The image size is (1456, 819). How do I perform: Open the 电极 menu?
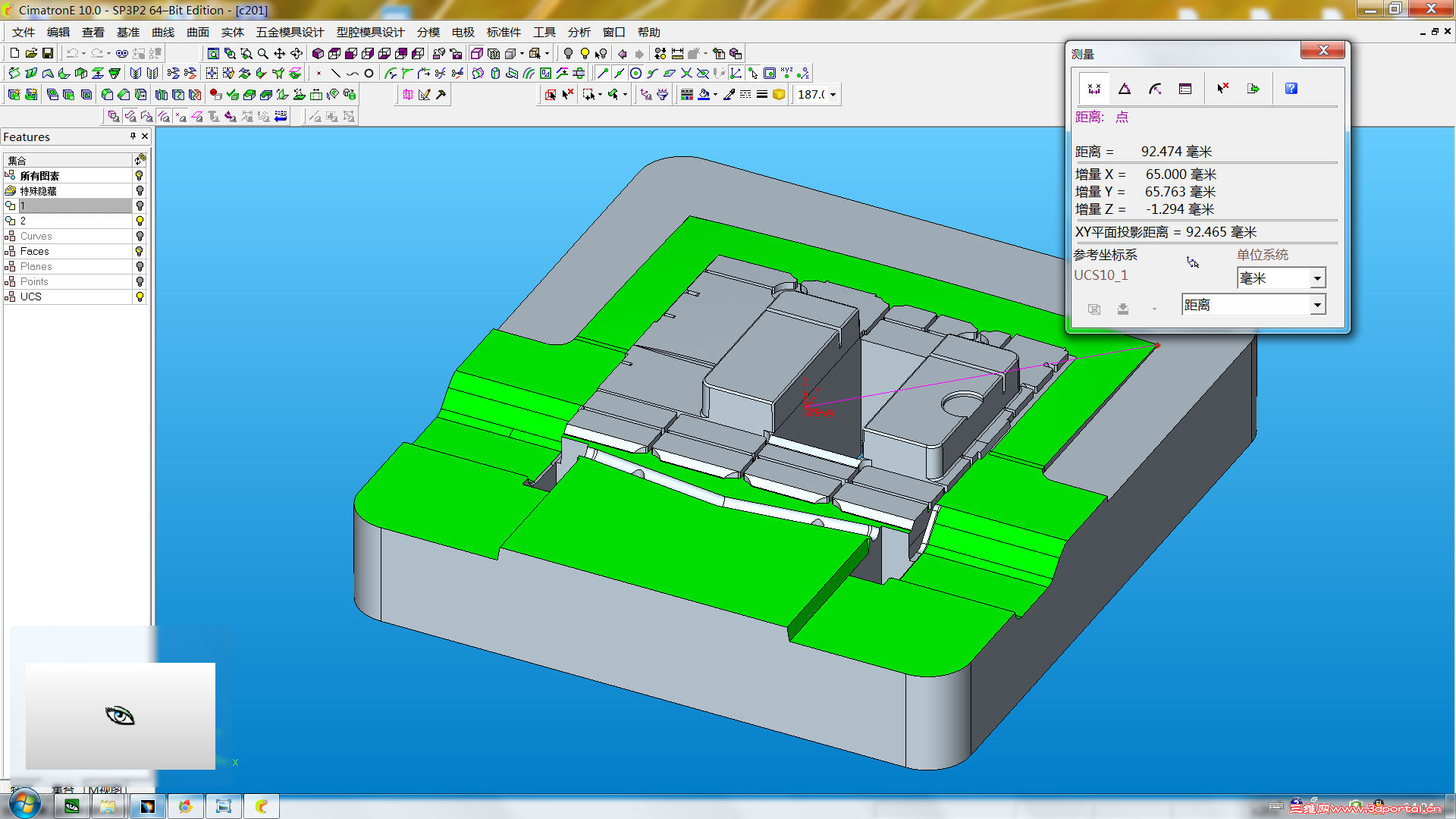click(x=463, y=32)
